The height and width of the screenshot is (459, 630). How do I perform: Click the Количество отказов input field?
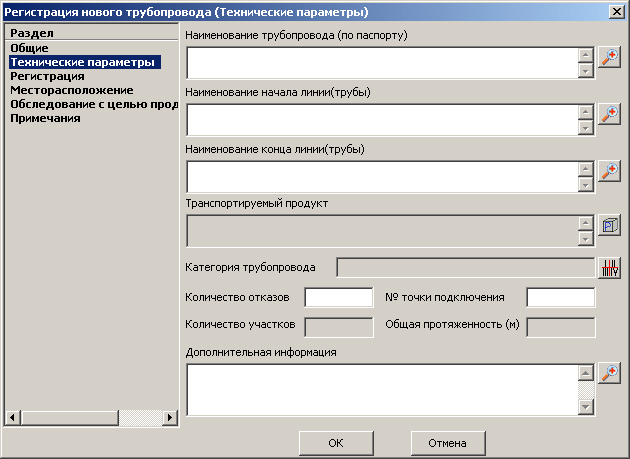(338, 297)
